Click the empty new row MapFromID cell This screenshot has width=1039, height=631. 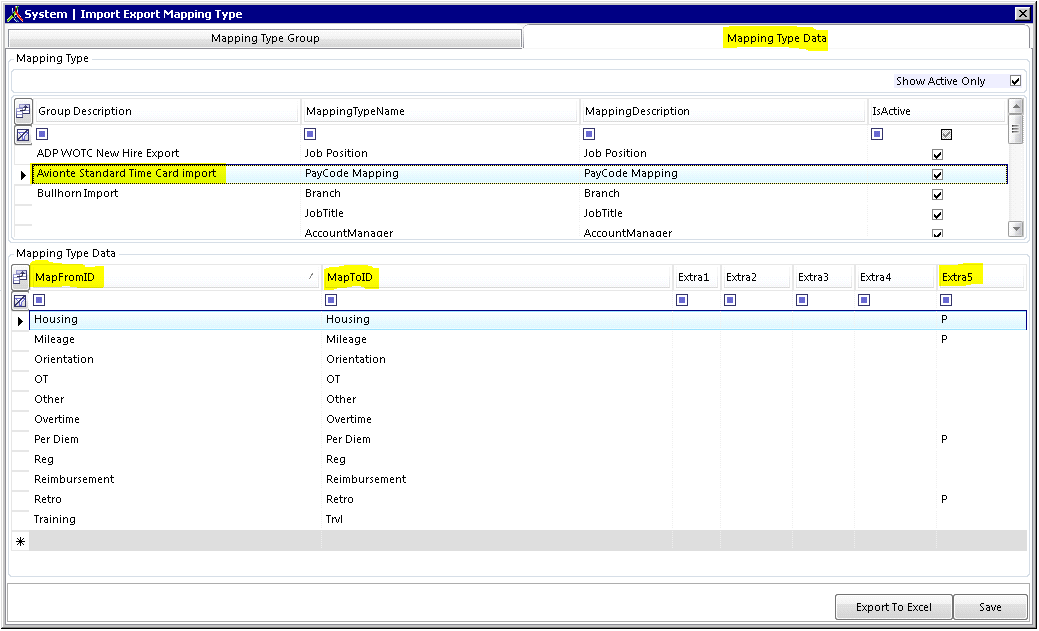[x=176, y=541]
